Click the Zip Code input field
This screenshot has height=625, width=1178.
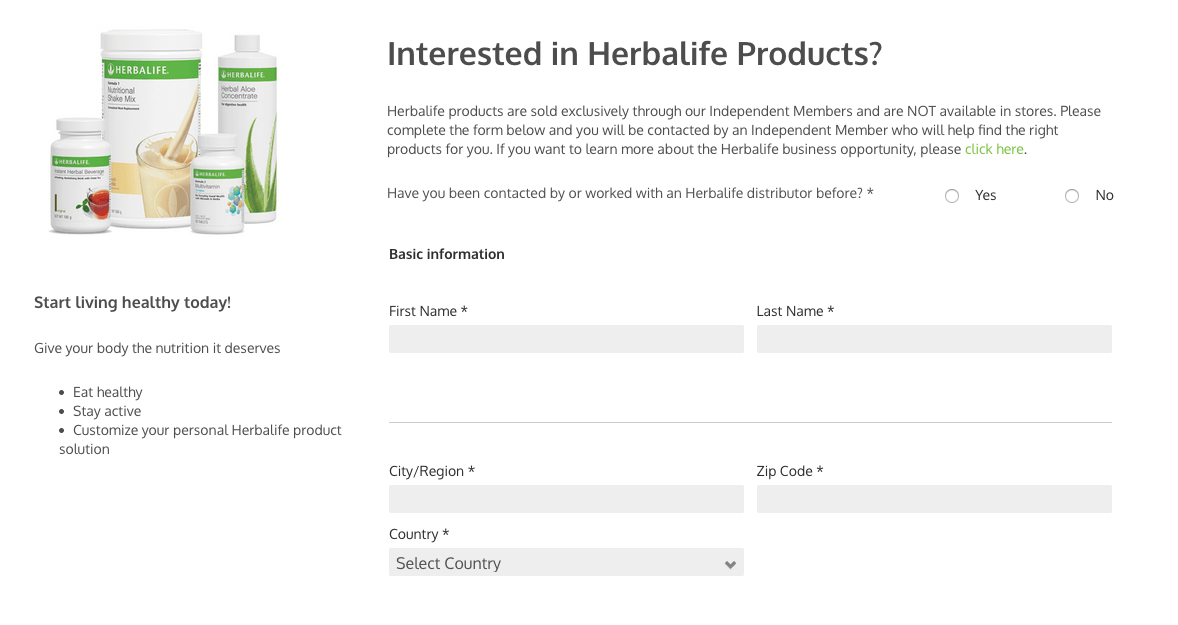point(934,499)
